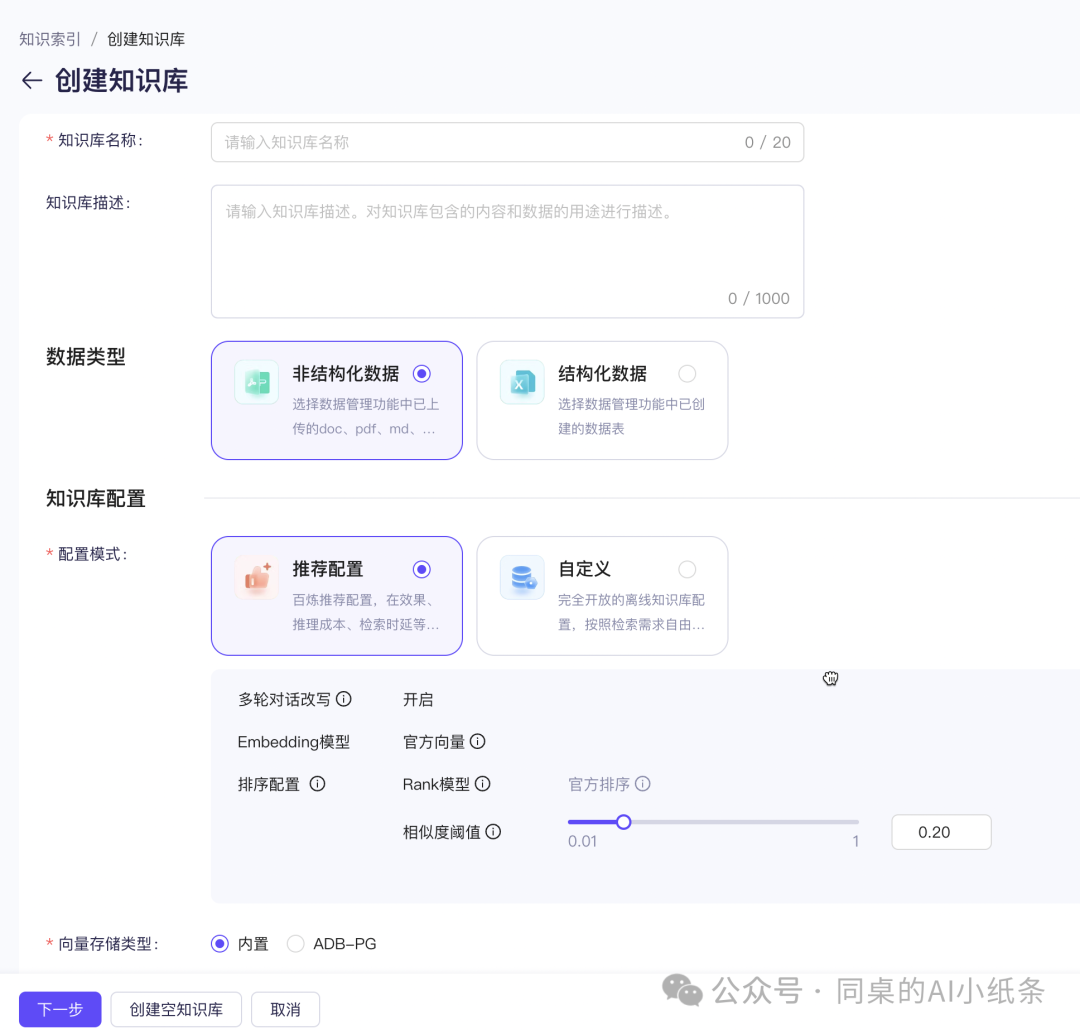Image resolution: width=1080 pixels, height=1034 pixels.
Task: Click the info icon beside 相似度阈值
Action: 493,831
